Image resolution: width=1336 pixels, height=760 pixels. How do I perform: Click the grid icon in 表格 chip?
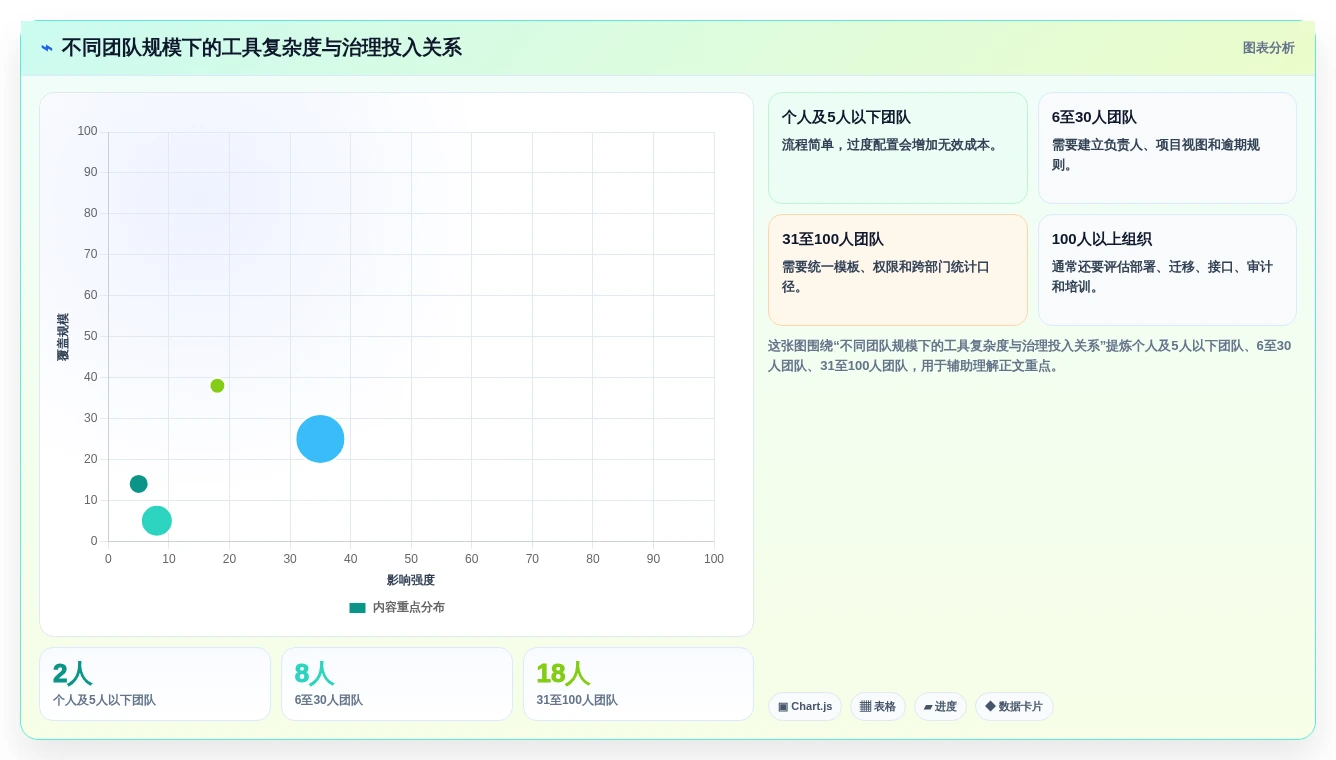(x=865, y=707)
